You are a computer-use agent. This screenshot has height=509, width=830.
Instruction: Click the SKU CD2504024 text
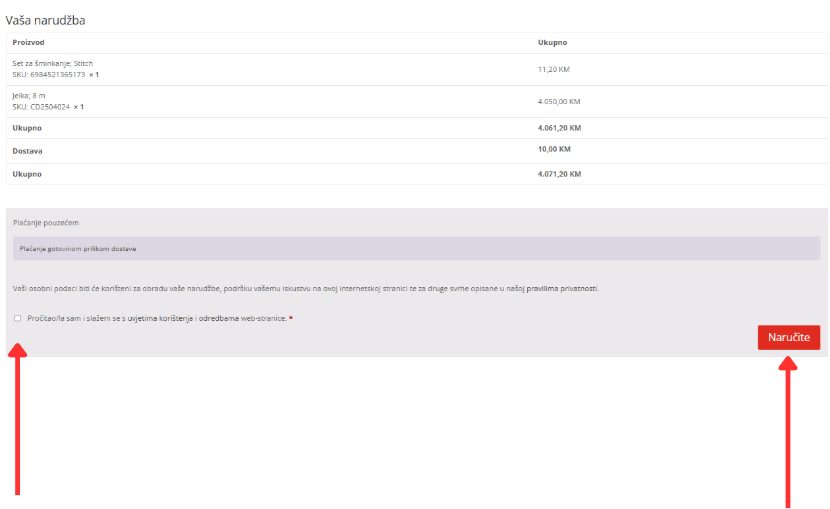[41, 107]
